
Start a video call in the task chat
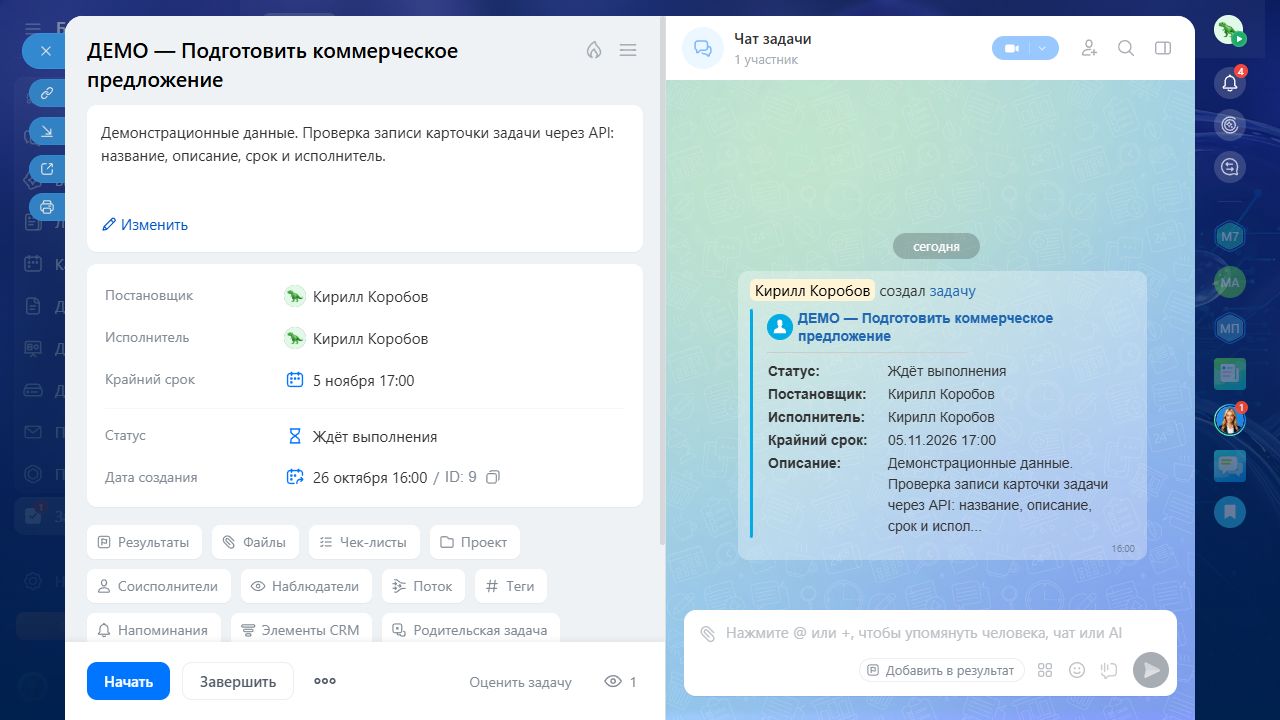pyautogui.click(x=1011, y=48)
